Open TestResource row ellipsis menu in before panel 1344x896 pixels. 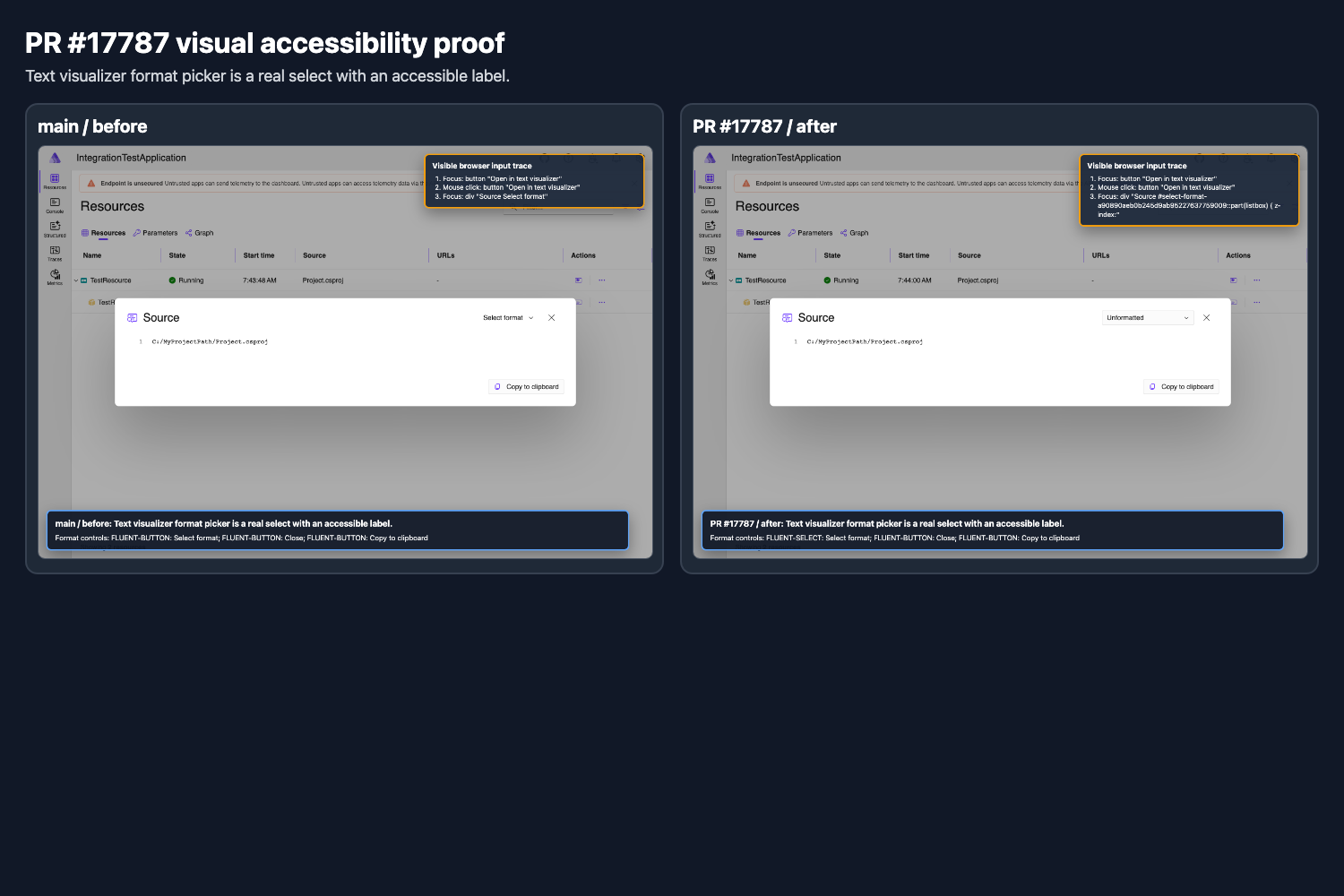602,280
